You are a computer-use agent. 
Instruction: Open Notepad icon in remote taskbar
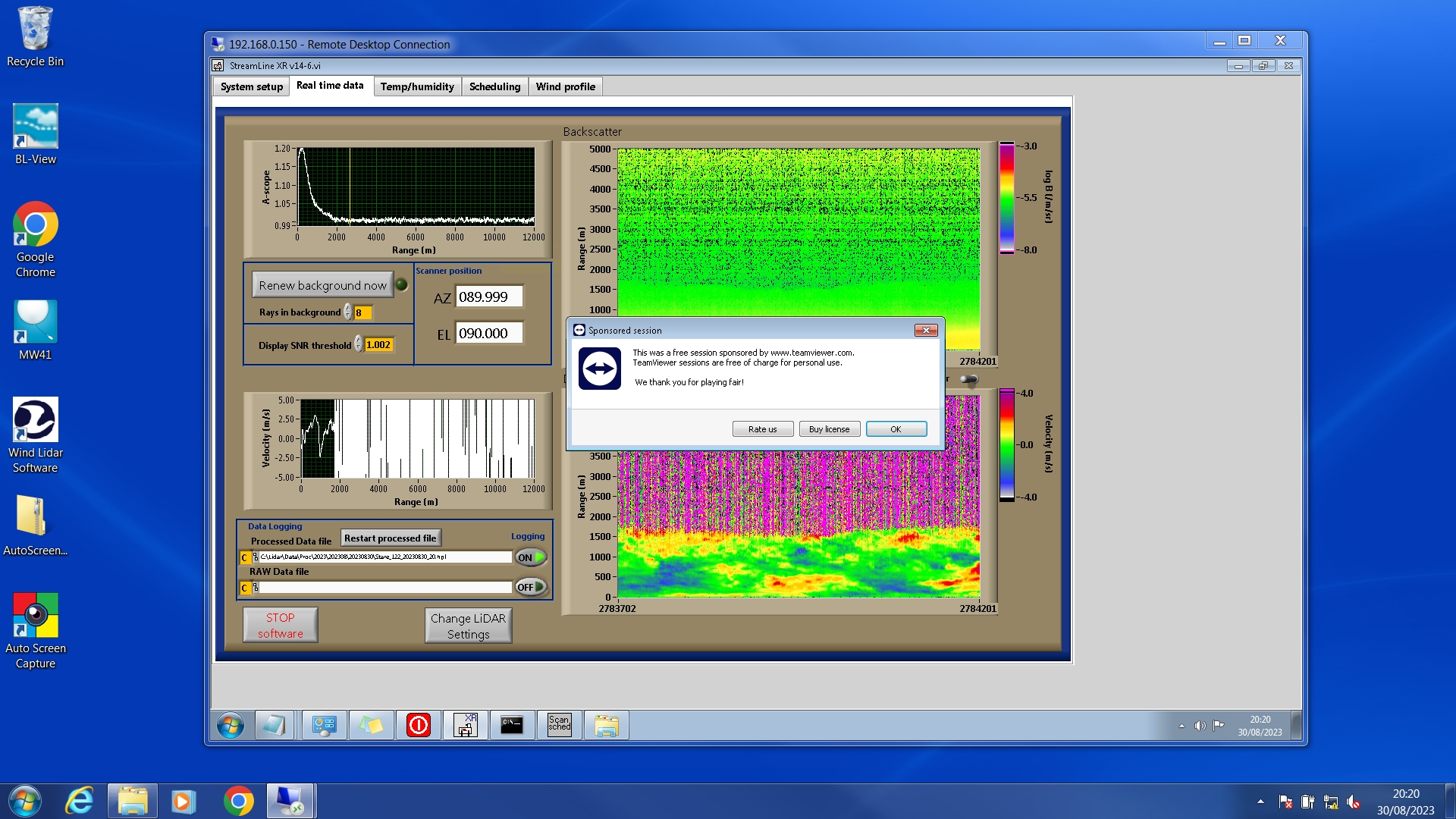[274, 725]
